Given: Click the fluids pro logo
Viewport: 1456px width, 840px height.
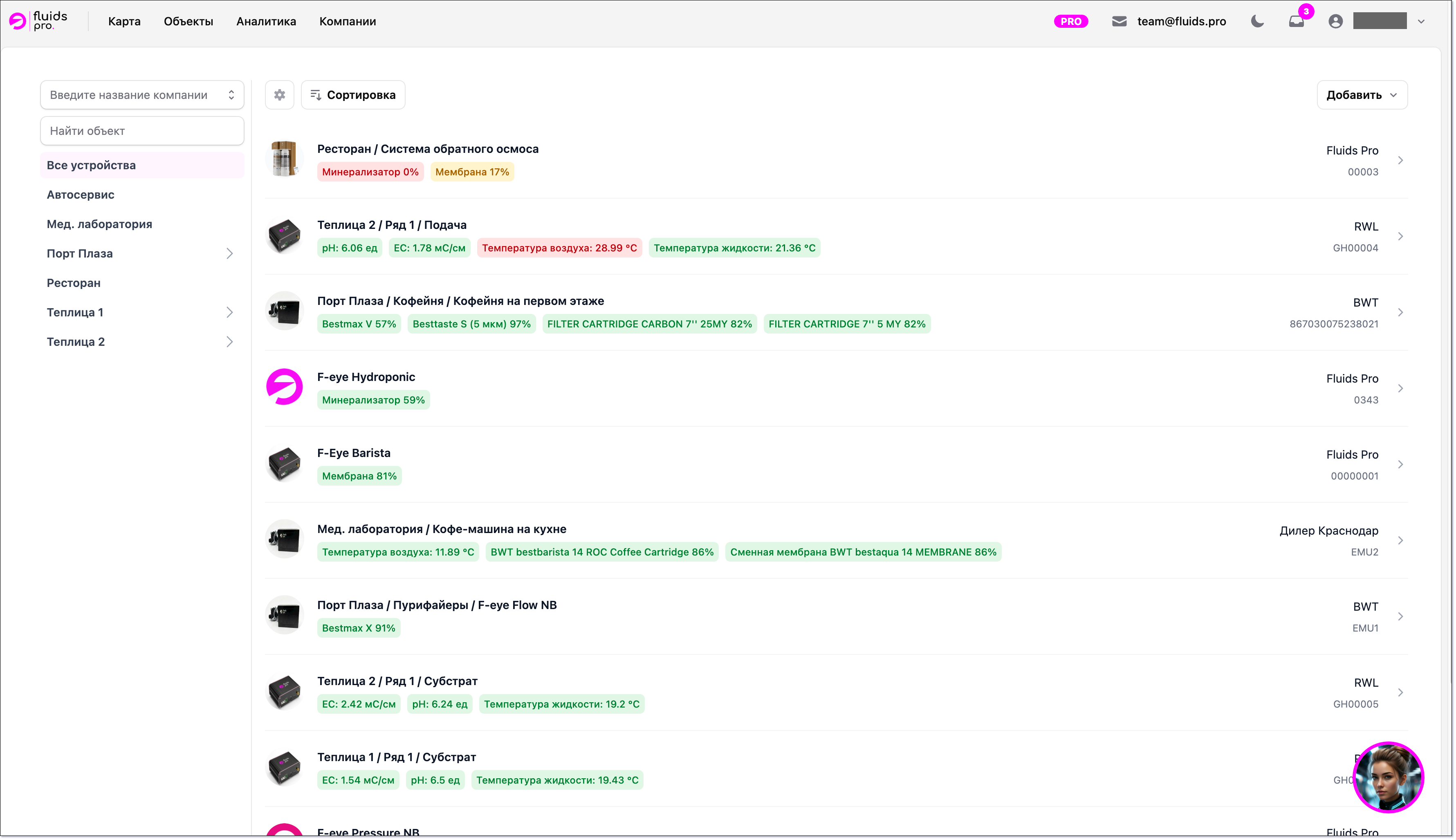Looking at the screenshot, I should tap(39, 21).
